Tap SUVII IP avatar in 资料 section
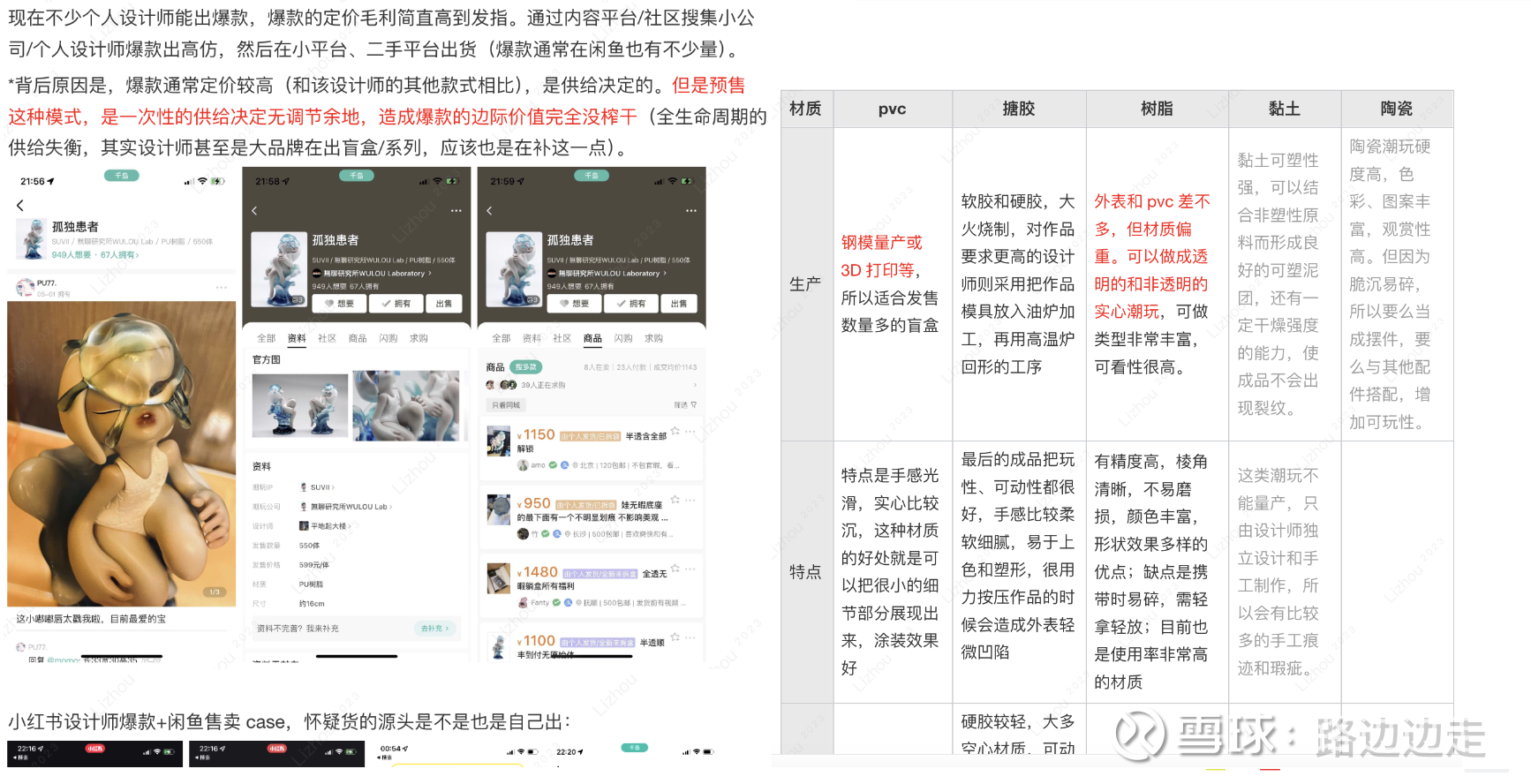The height and width of the screenshot is (784, 1531). click(304, 487)
